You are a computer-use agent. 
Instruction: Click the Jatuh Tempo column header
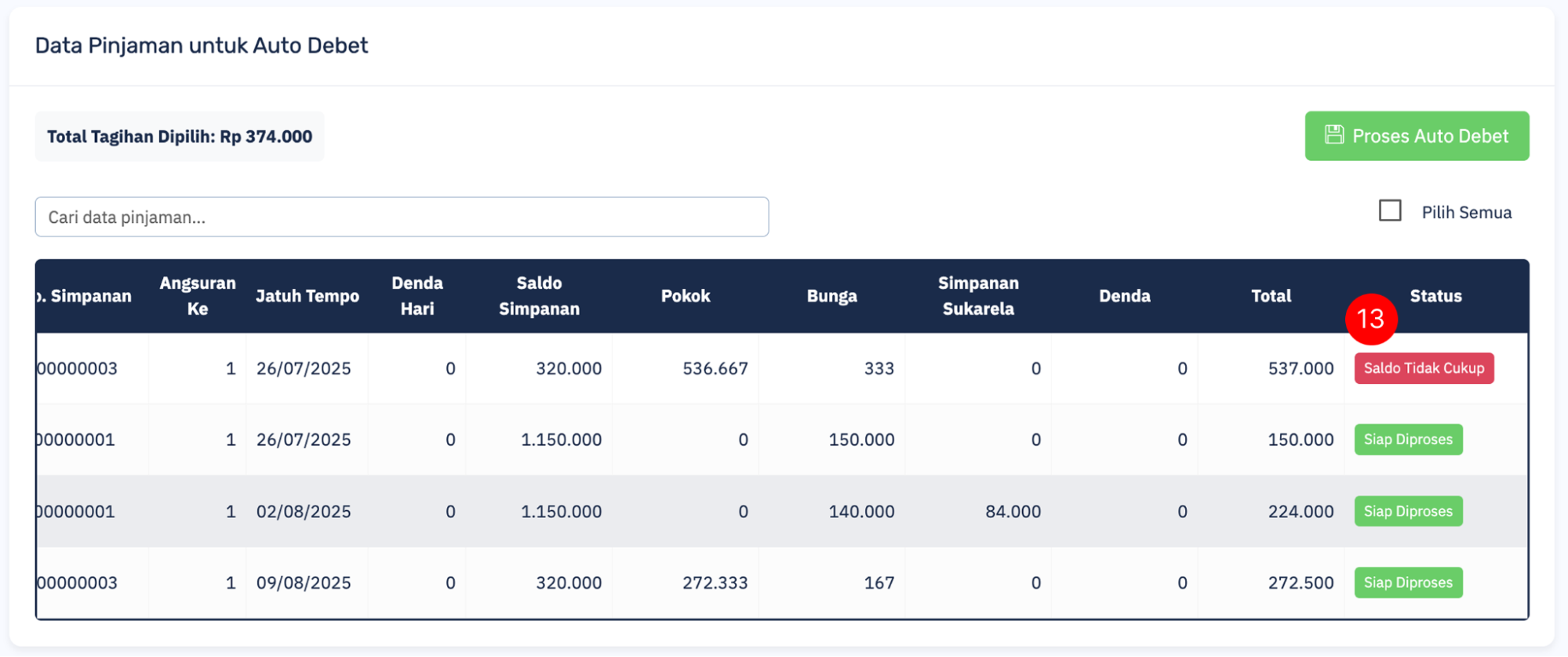pos(307,296)
